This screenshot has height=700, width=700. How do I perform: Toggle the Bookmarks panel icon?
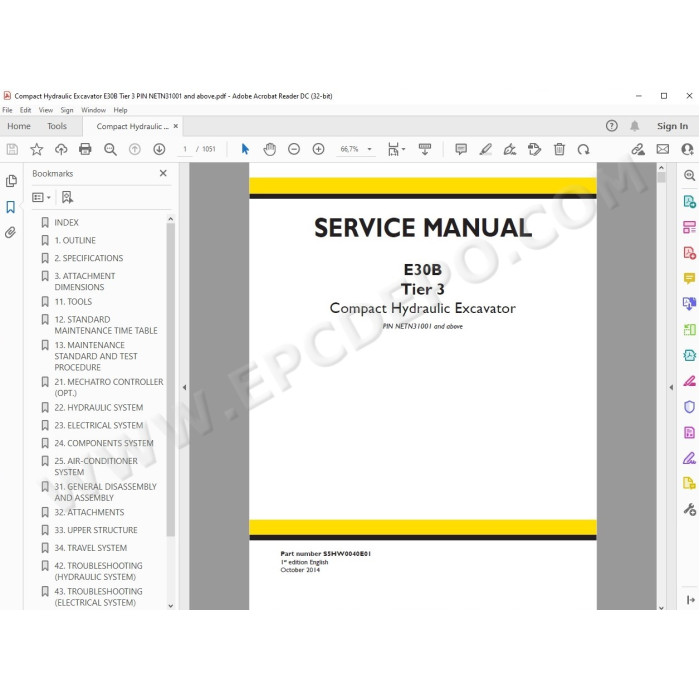coord(11,207)
